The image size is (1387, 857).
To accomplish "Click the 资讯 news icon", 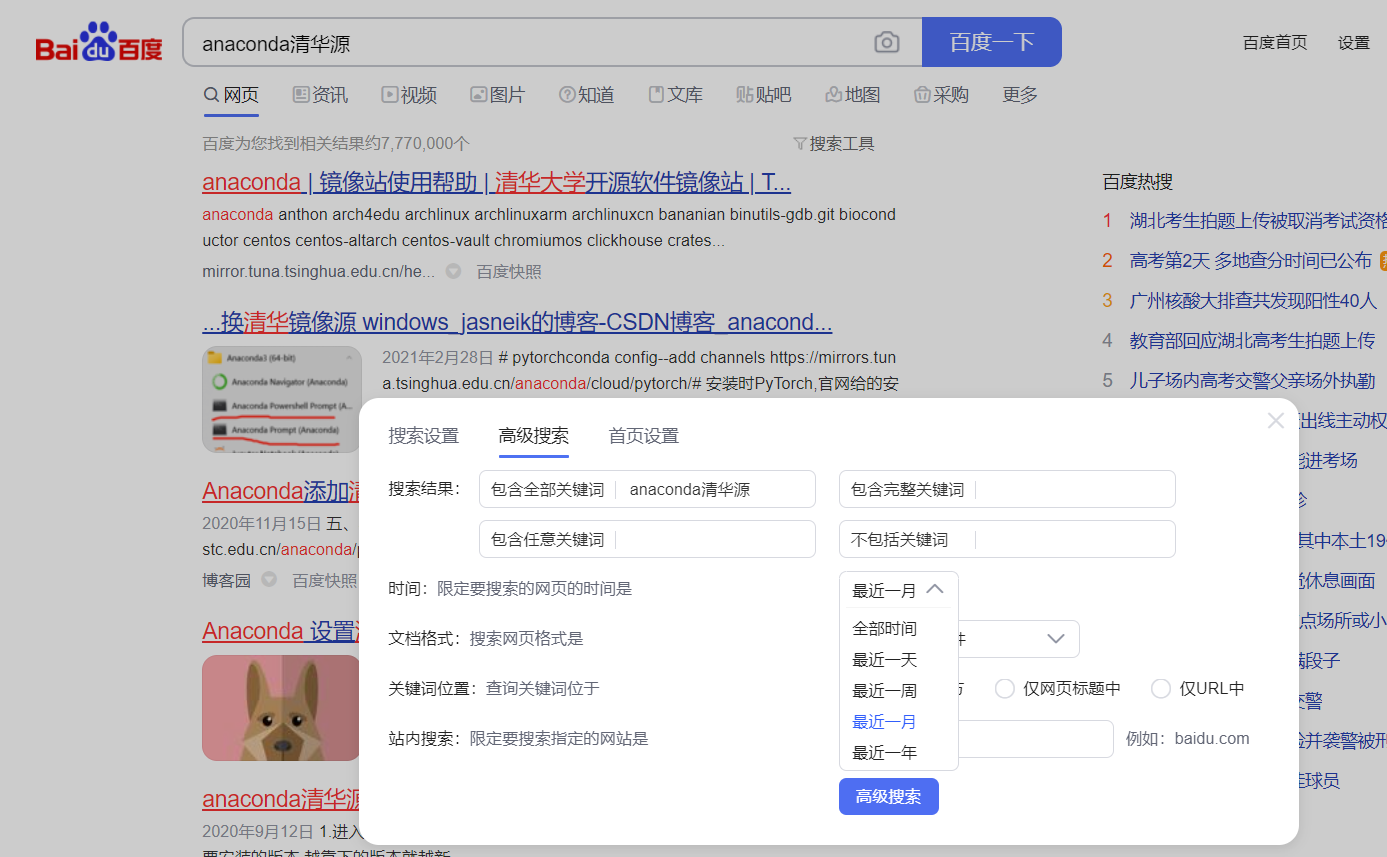I will (301, 95).
